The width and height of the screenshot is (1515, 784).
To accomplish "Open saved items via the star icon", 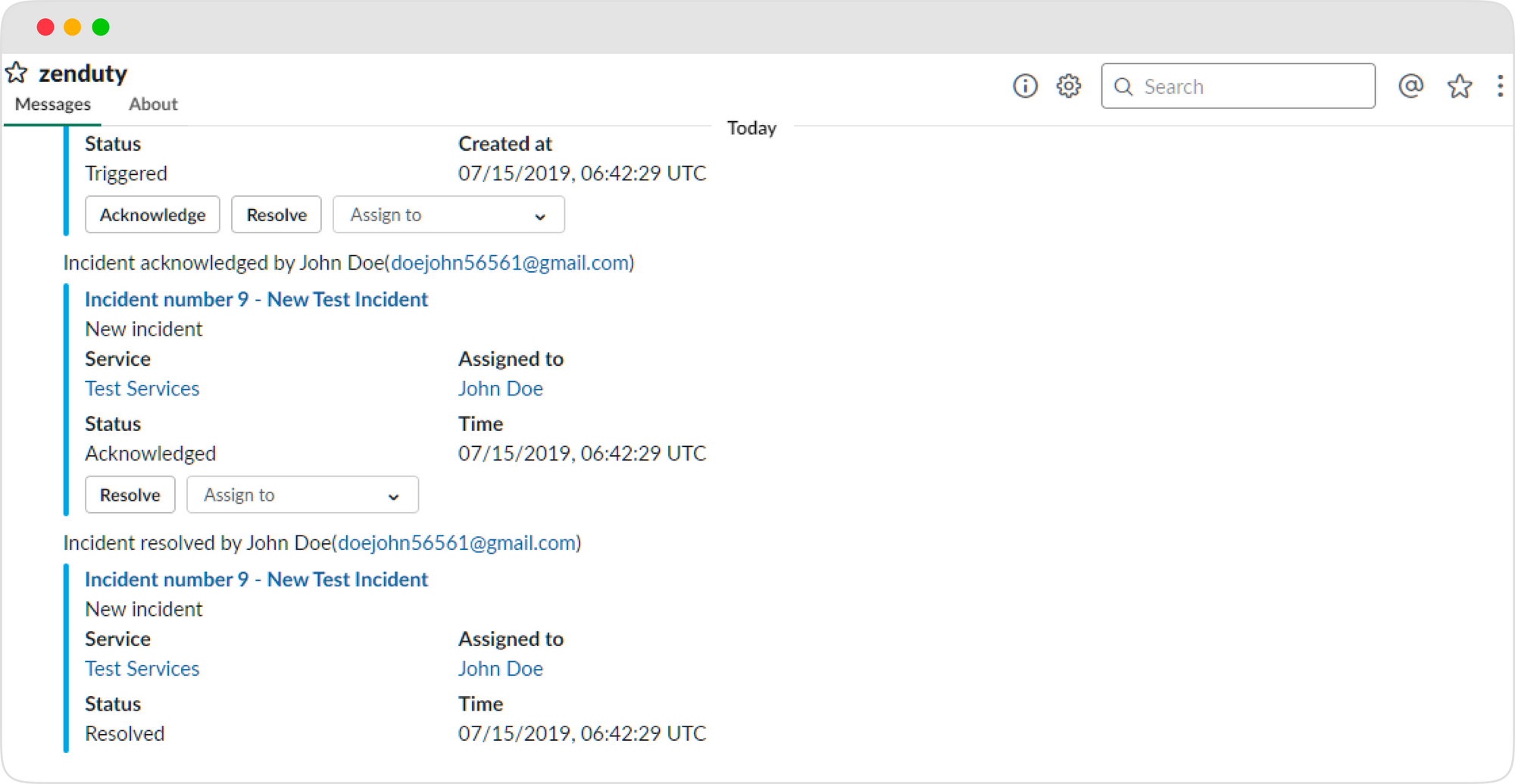I will coord(1459,86).
